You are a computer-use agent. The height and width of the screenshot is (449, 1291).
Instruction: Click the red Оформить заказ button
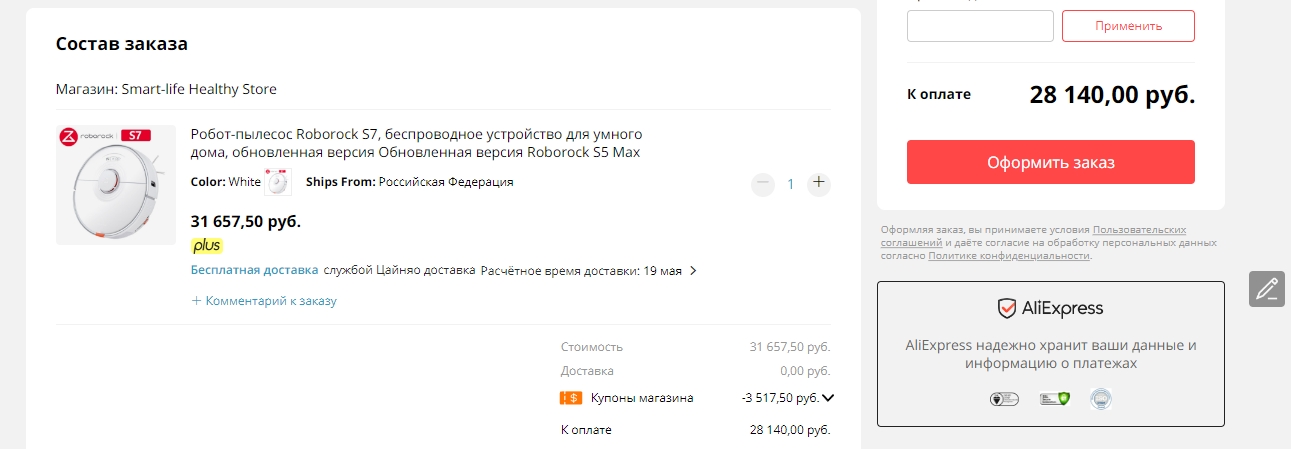click(1051, 162)
